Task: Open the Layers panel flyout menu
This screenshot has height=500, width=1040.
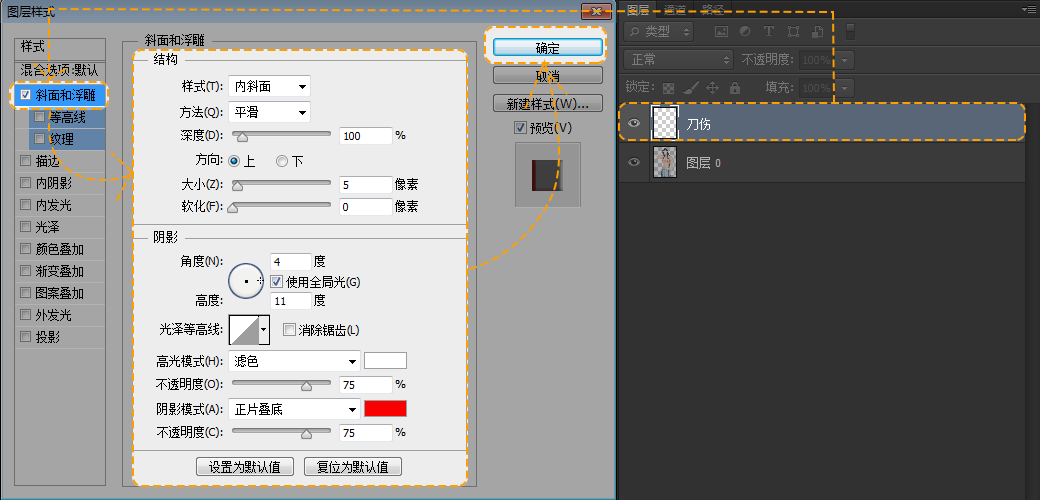Action: (x=1030, y=9)
